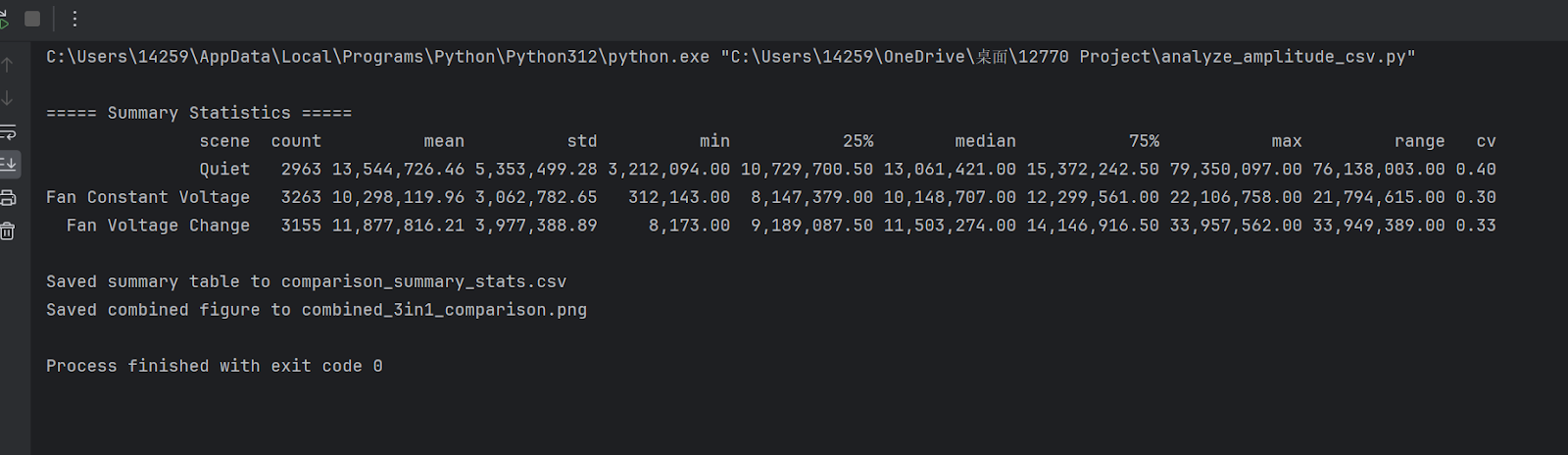Viewport: 1568px width, 455px height.
Task: Click the Summary Statistics heading line
Action: (x=199, y=113)
